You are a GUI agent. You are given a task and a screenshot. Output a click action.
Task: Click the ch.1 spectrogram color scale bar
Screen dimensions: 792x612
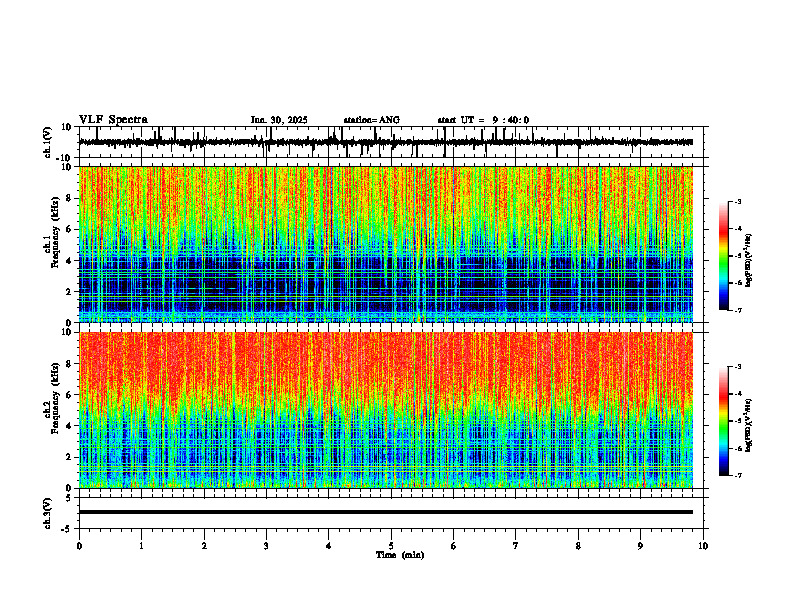click(x=723, y=256)
